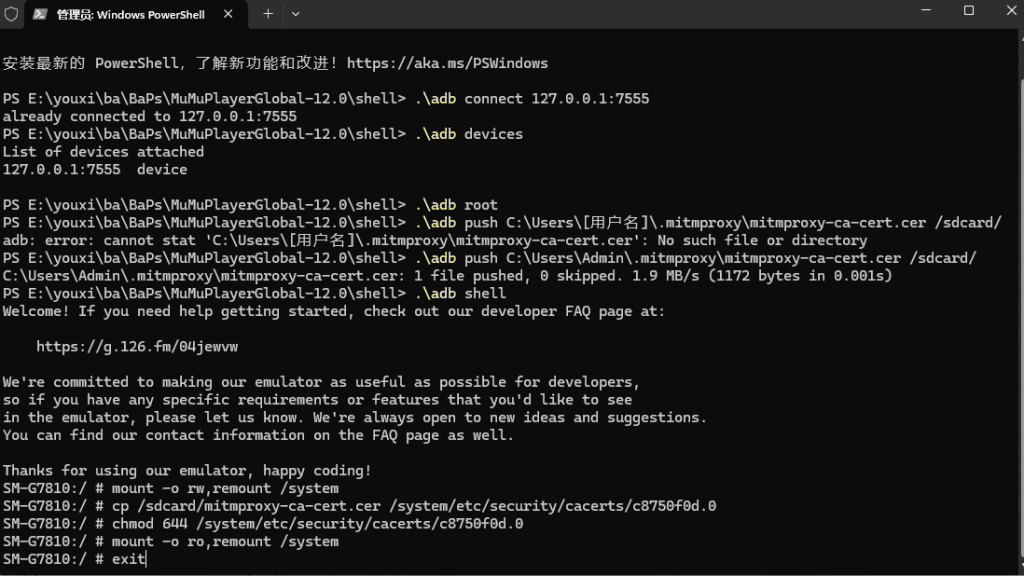
Task: Click the .\adb devices command text
Action: 469,134
